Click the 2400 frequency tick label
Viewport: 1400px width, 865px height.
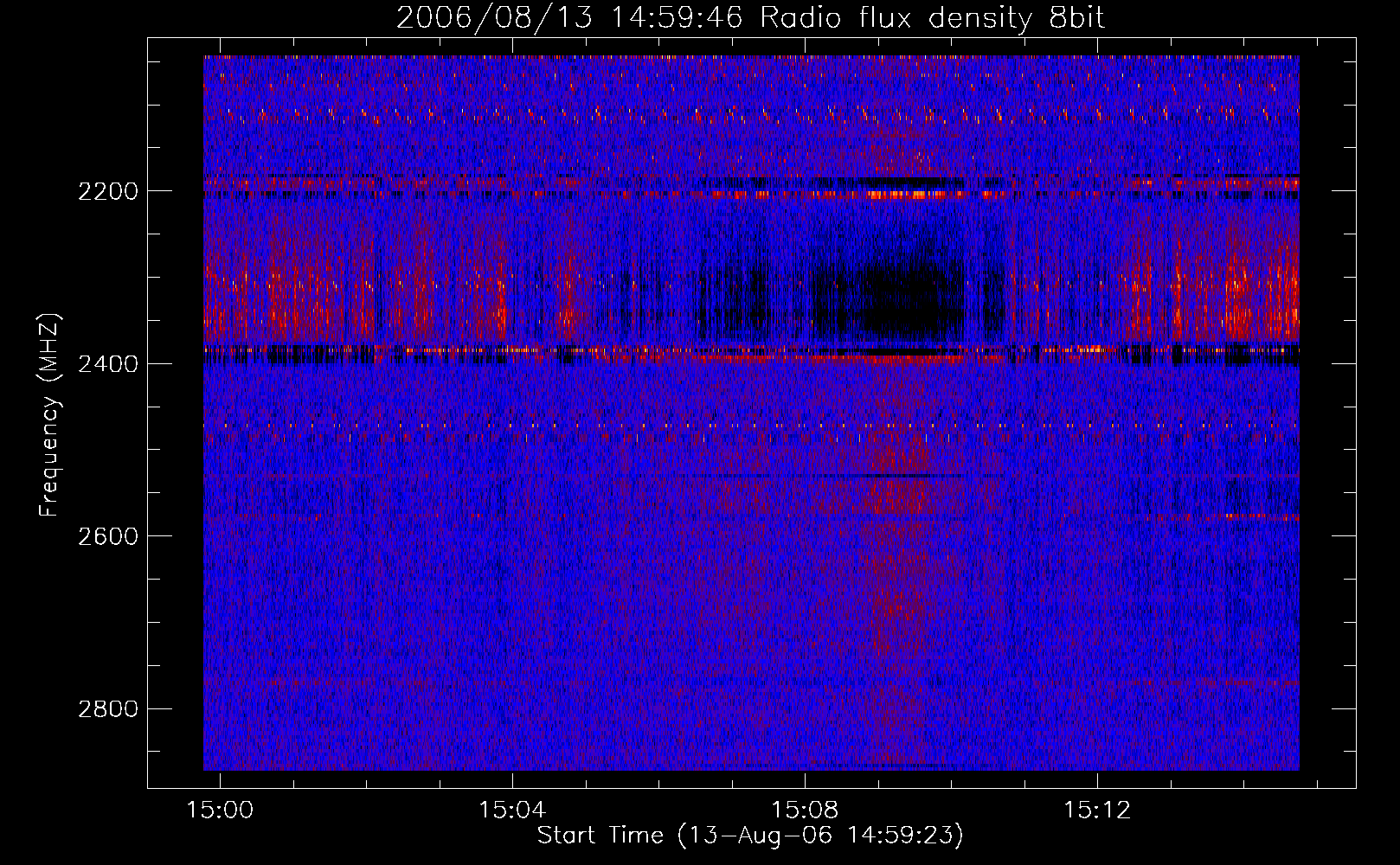(108, 364)
